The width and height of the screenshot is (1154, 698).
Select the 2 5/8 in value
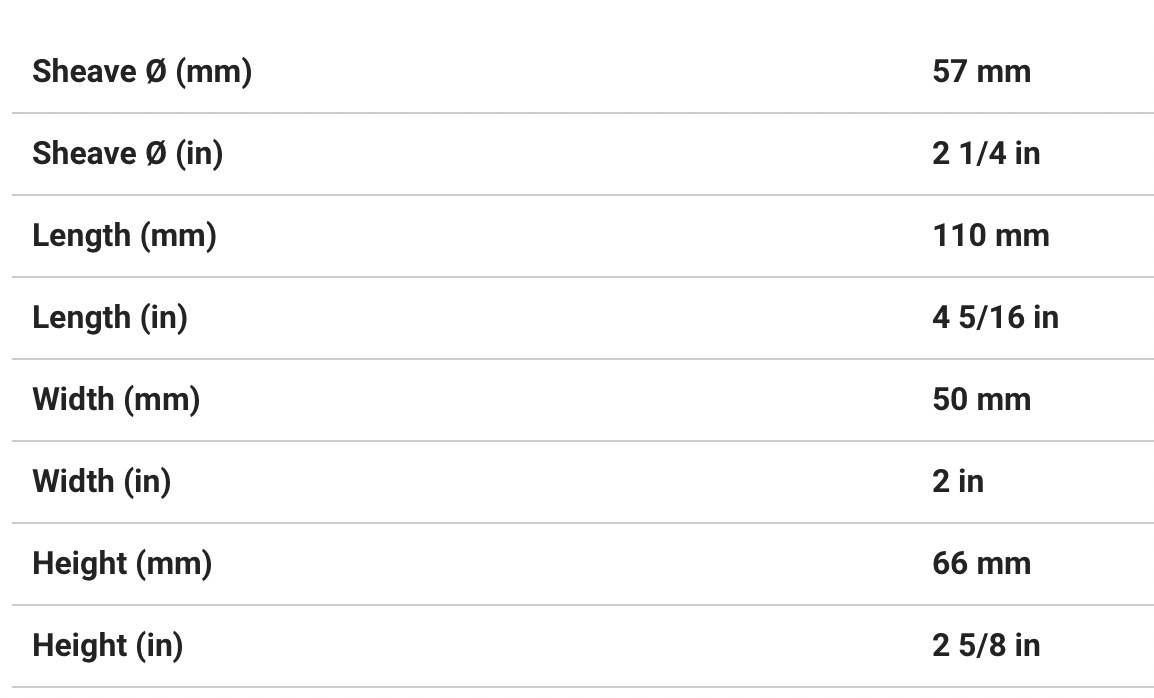point(986,646)
